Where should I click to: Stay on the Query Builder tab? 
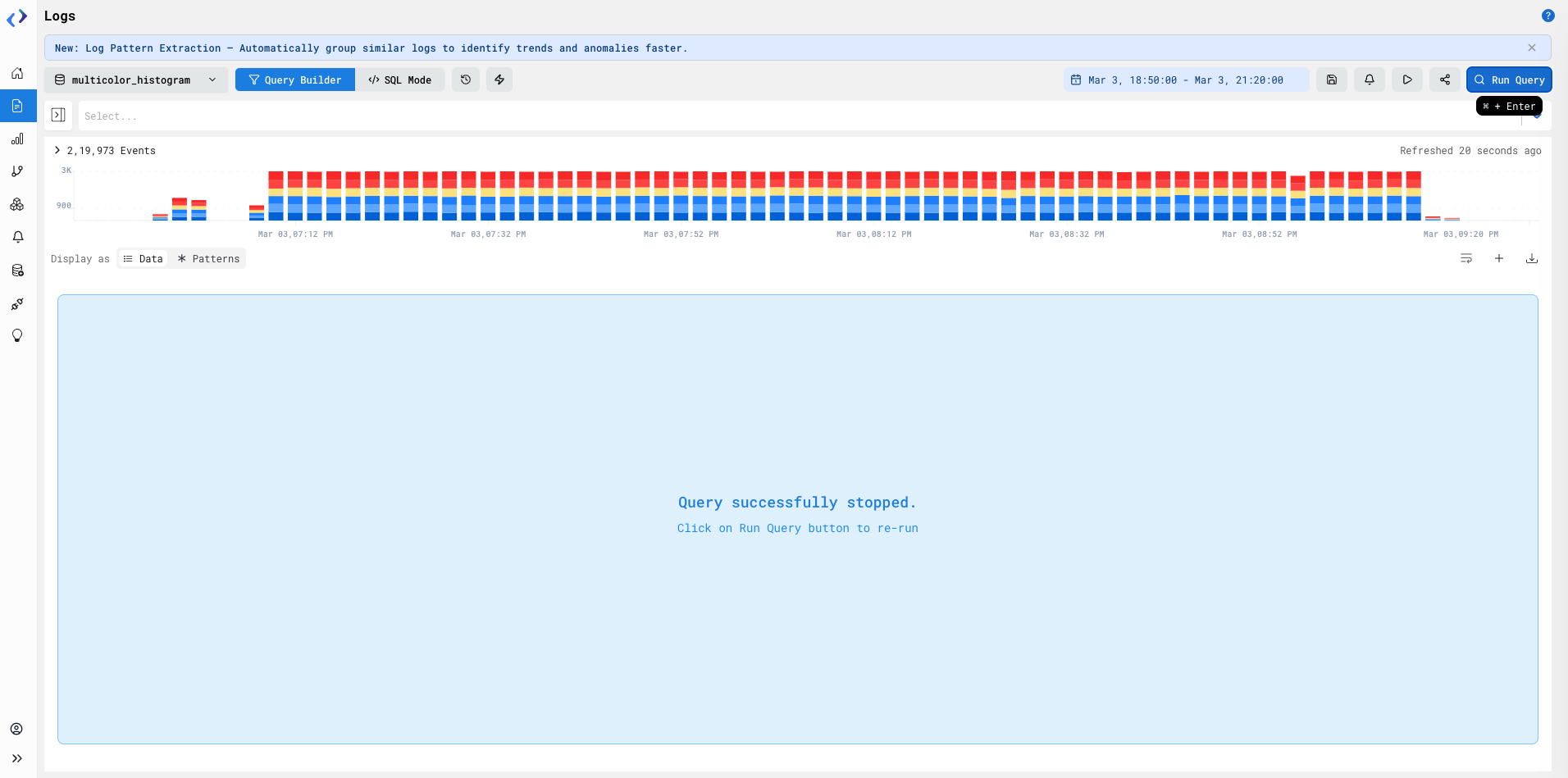pyautogui.click(x=295, y=80)
